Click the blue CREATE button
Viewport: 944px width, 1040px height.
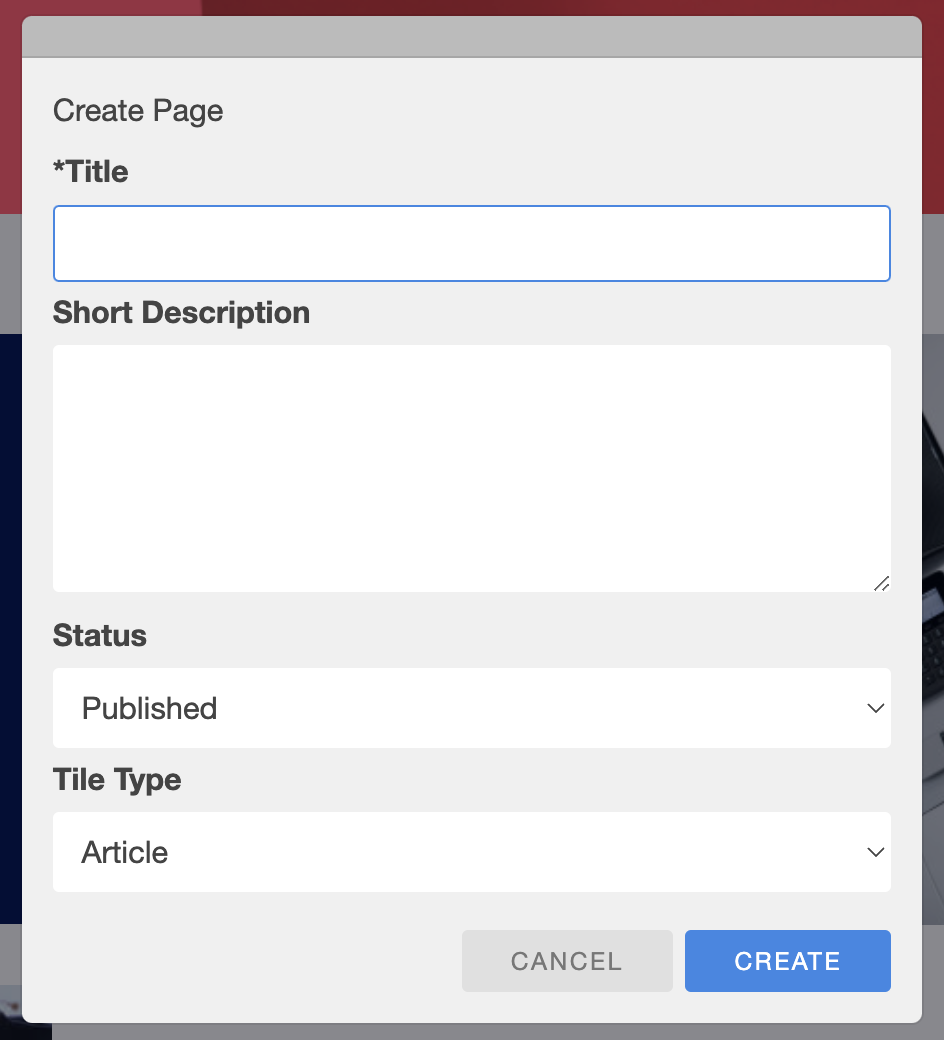[x=787, y=961]
